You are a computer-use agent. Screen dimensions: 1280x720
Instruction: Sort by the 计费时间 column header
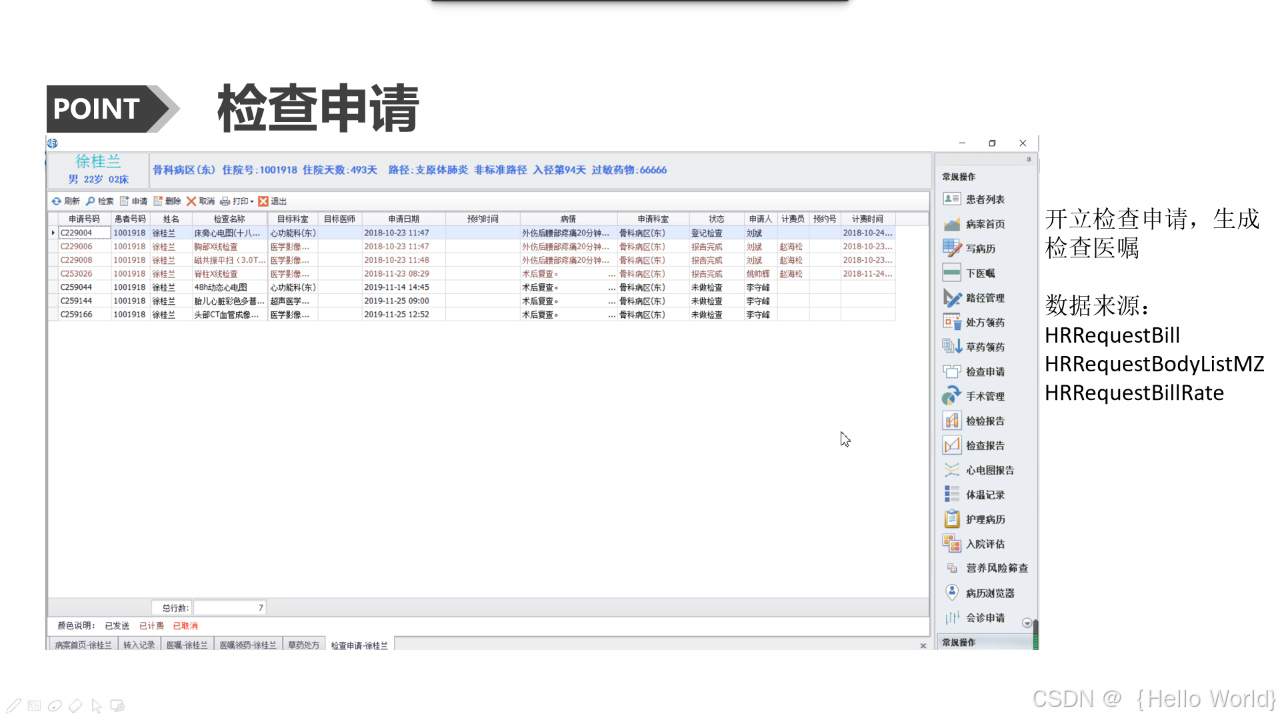(x=868, y=219)
